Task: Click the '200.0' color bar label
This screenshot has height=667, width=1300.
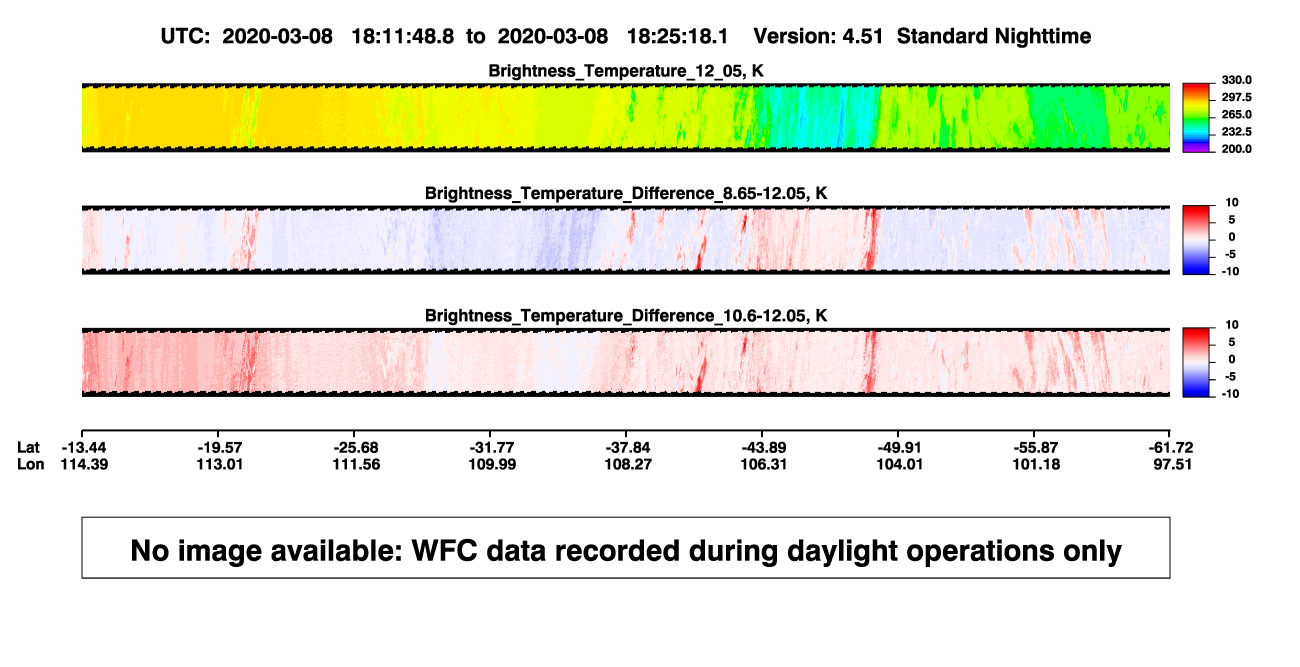Action: tap(1236, 148)
